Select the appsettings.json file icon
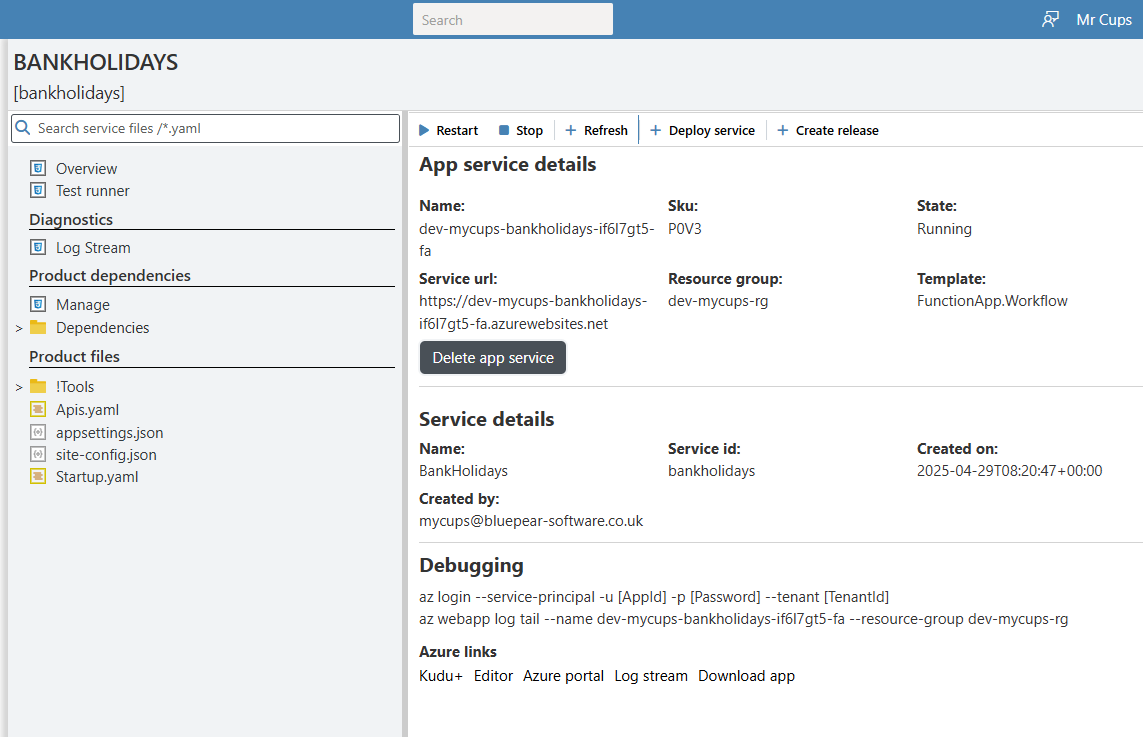The image size is (1143, 737). click(x=38, y=432)
